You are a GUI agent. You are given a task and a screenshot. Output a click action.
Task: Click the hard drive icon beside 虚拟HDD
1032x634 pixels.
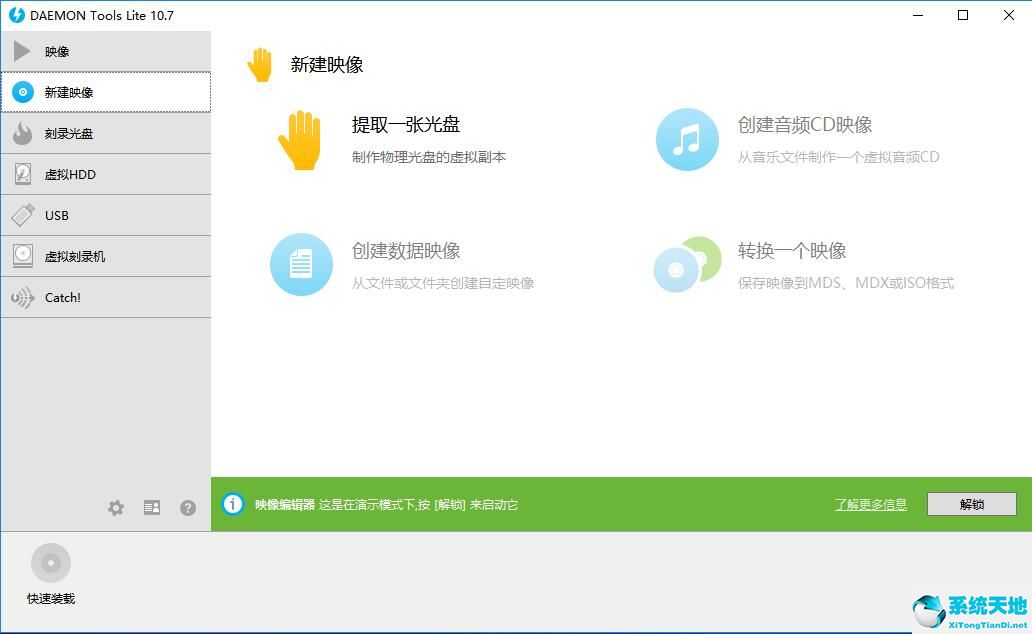pyautogui.click(x=22, y=174)
